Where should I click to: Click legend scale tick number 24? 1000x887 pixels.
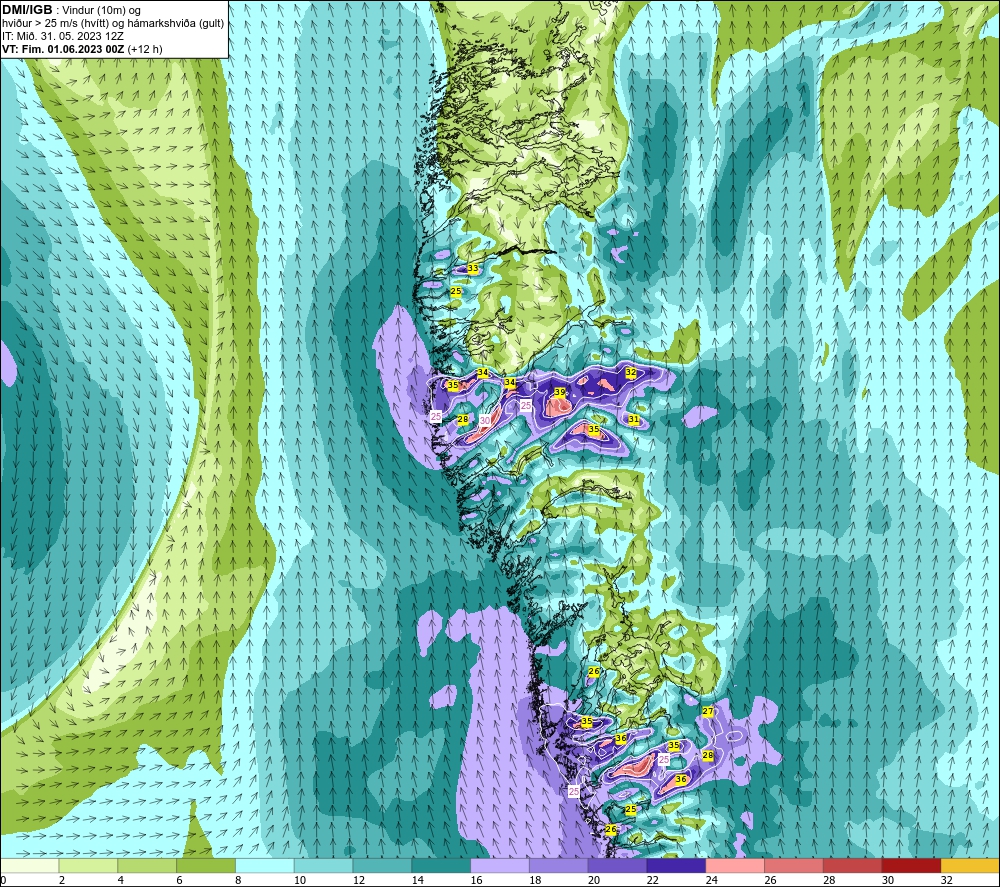[x=711, y=880]
